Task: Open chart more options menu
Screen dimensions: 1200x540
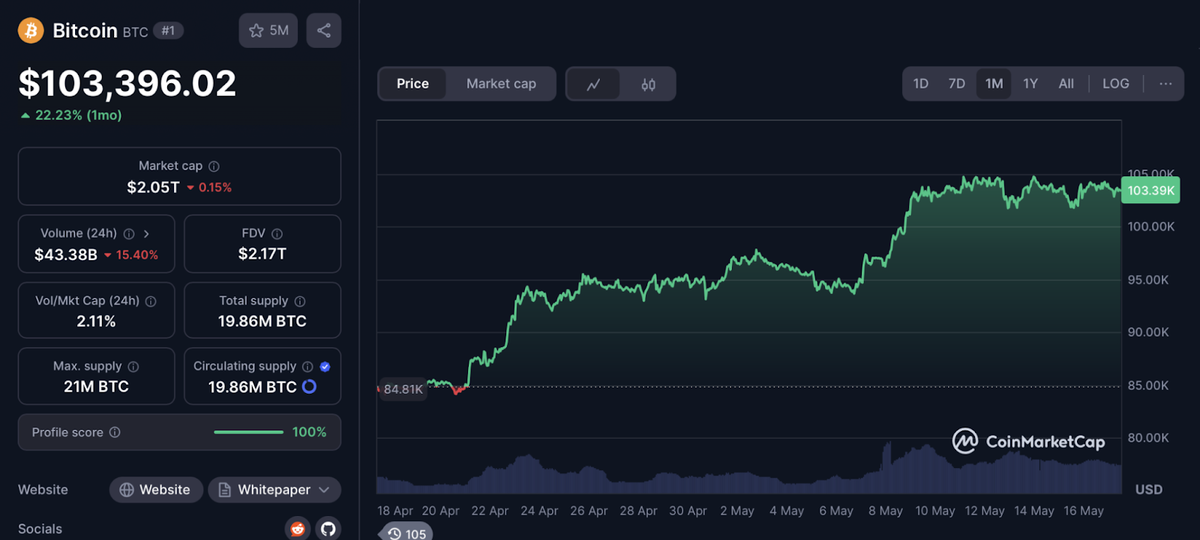Action: coord(1165,84)
